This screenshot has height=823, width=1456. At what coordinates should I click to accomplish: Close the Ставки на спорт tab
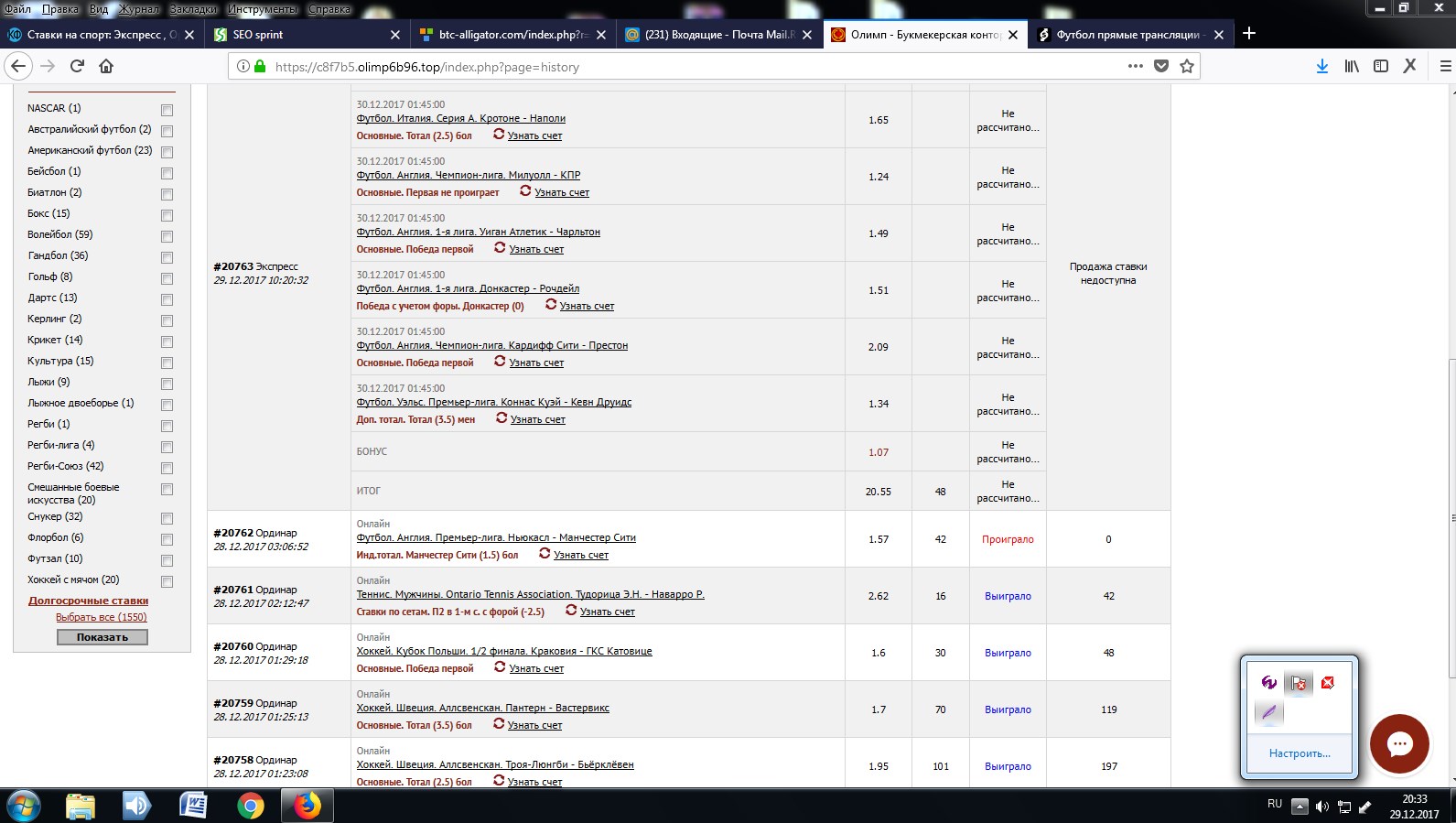(x=189, y=34)
